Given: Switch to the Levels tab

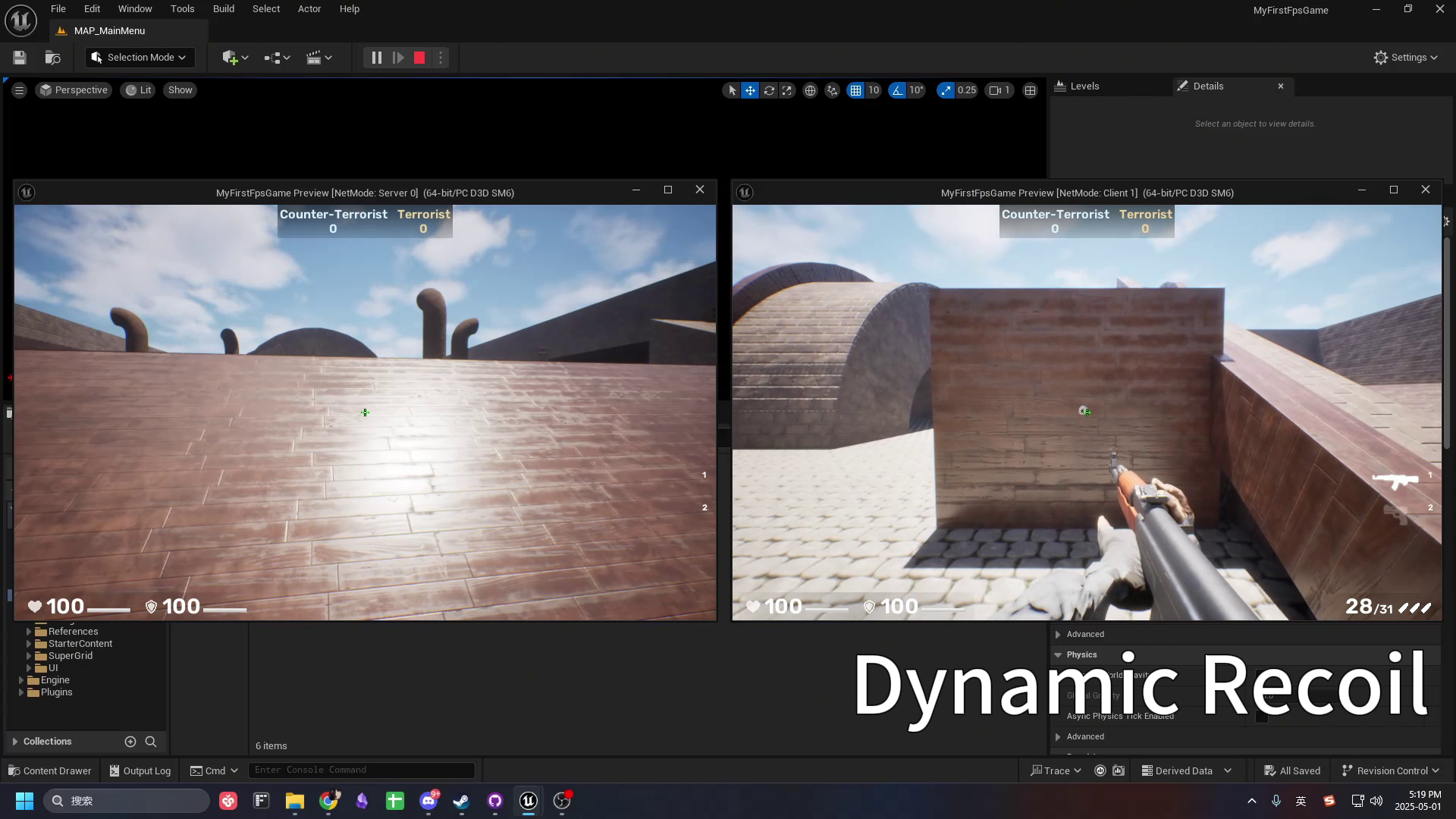Looking at the screenshot, I should point(1084,86).
